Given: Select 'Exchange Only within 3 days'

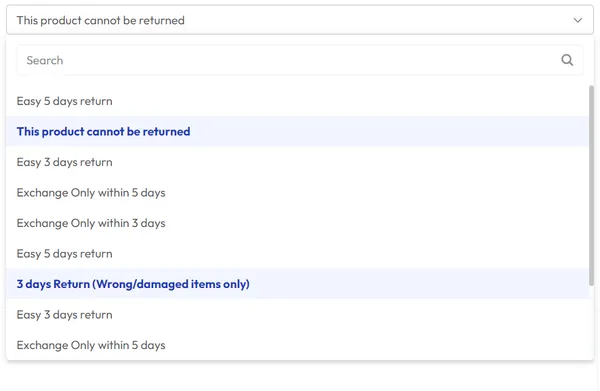Looking at the screenshot, I should click(297, 223).
